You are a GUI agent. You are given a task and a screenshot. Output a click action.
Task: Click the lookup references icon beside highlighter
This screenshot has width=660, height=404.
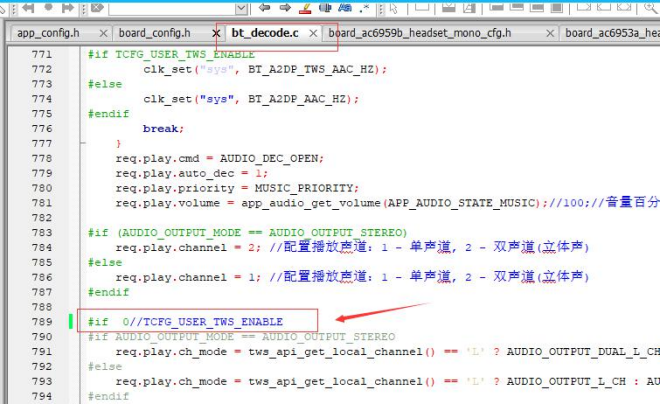[x=325, y=7]
